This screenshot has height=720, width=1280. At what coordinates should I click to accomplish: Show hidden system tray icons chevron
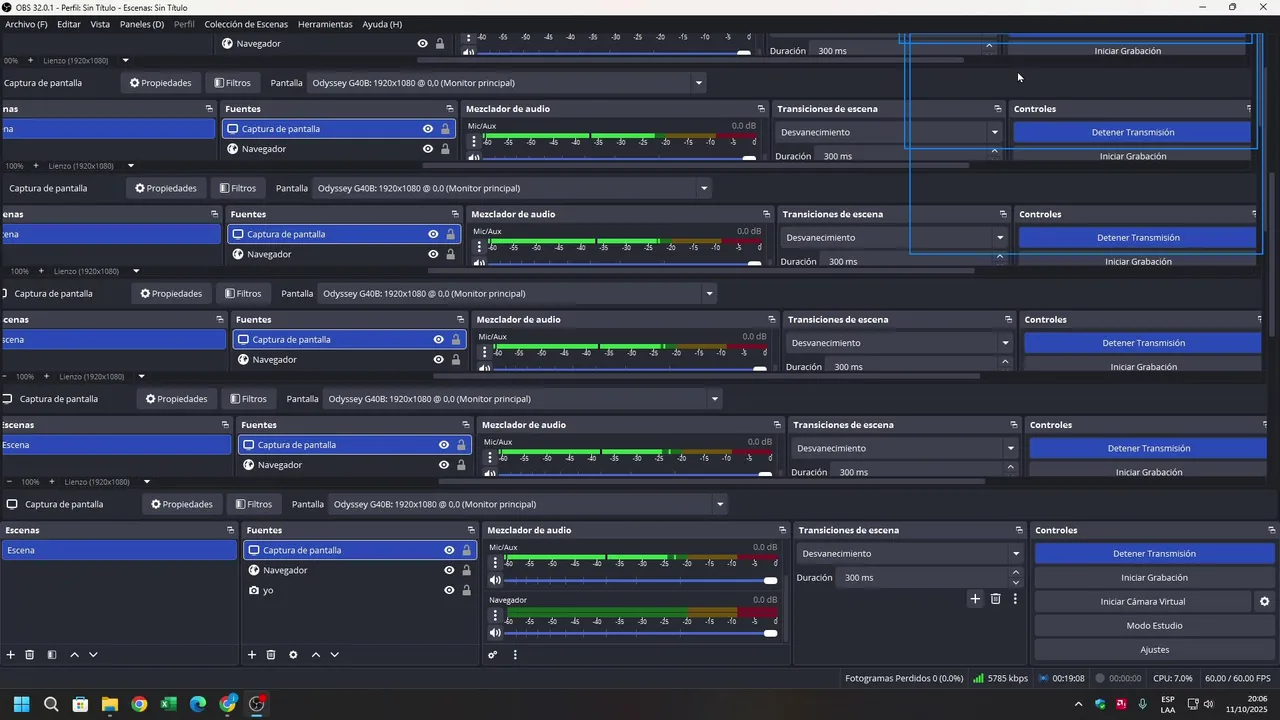(x=1078, y=704)
